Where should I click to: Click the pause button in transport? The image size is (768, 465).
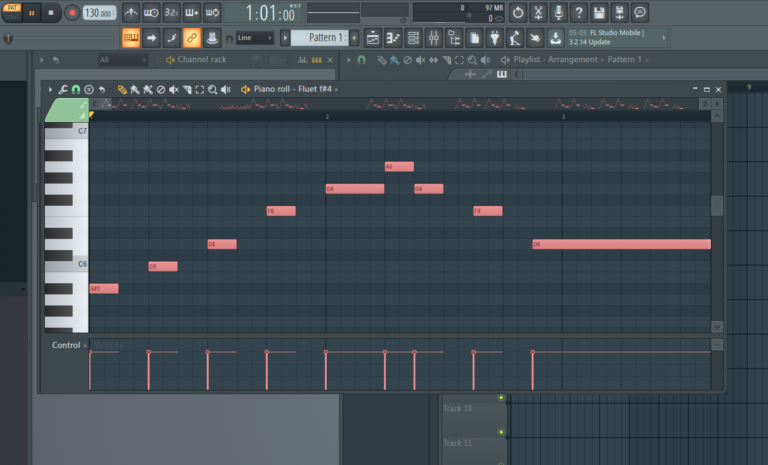coord(32,13)
